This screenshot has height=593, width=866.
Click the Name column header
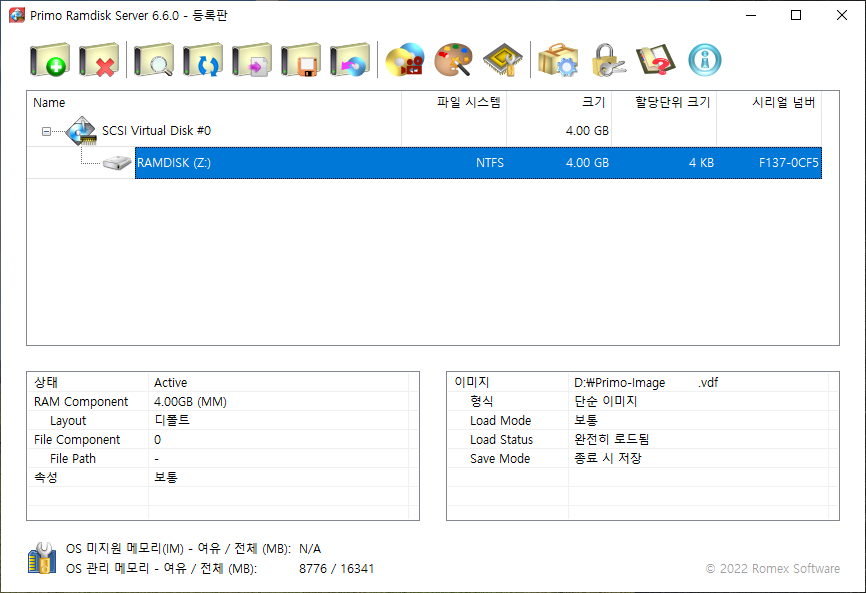point(214,103)
